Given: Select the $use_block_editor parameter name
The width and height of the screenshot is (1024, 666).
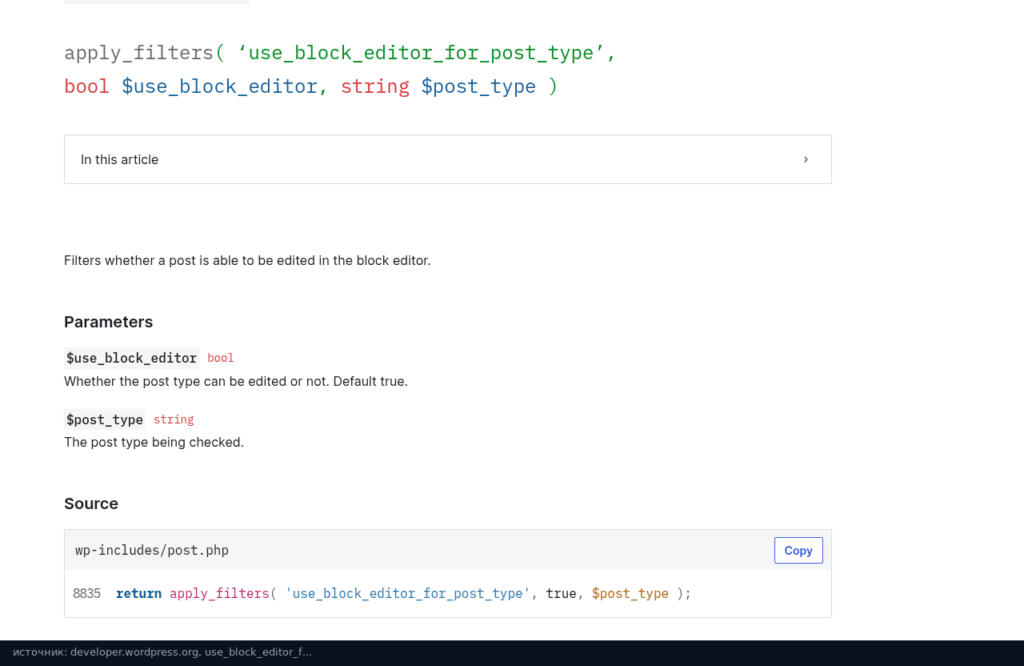Looking at the screenshot, I should [131, 358].
